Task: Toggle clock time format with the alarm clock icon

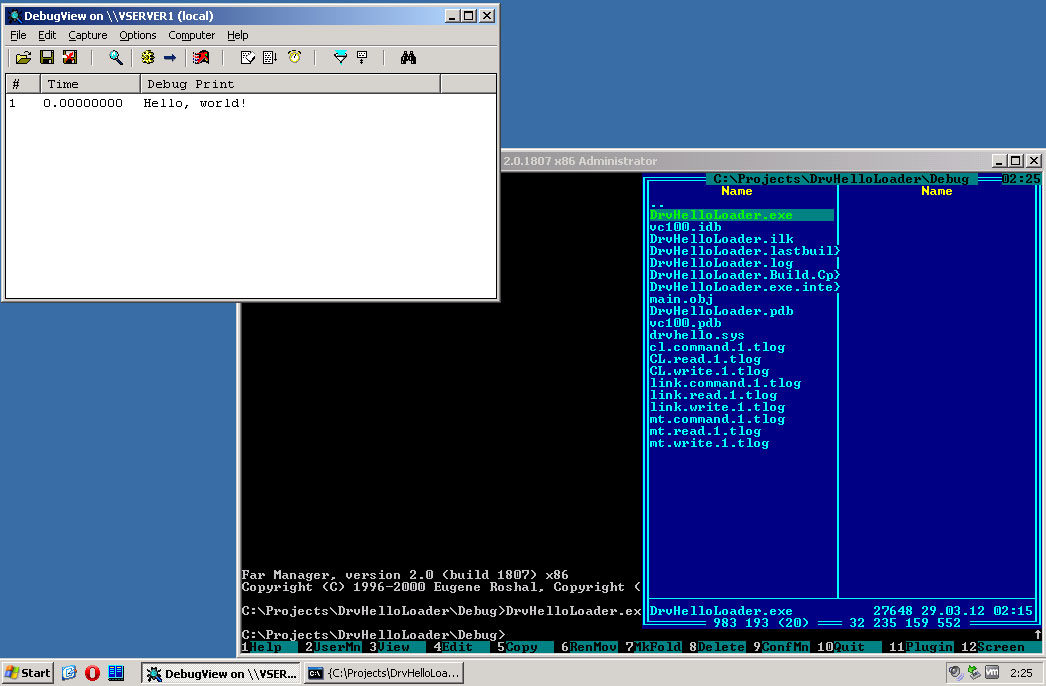Action: pos(294,58)
